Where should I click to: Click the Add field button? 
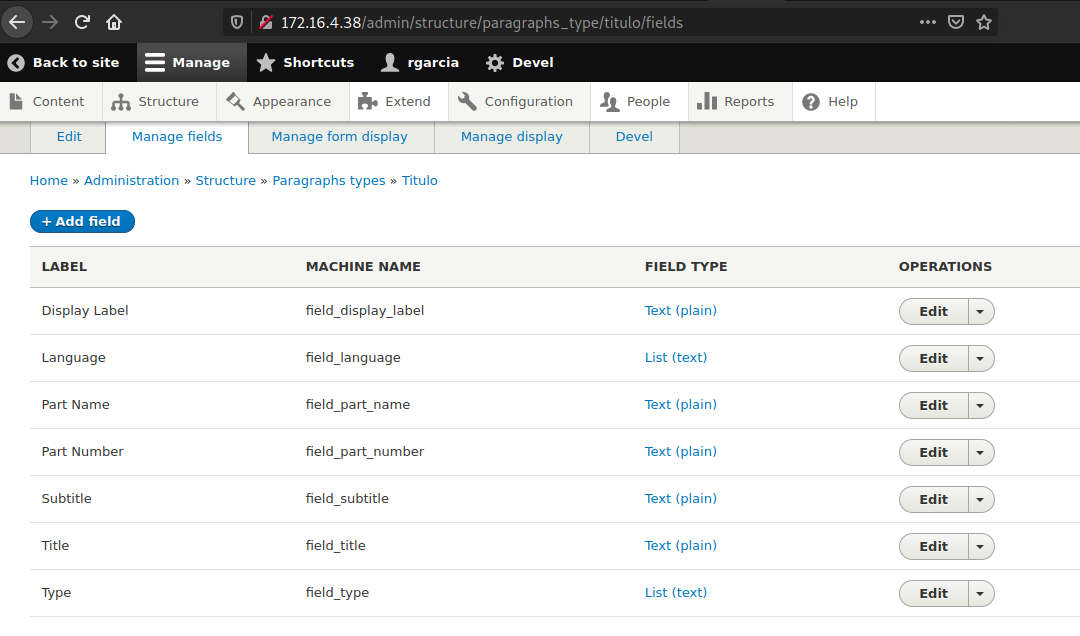82,221
